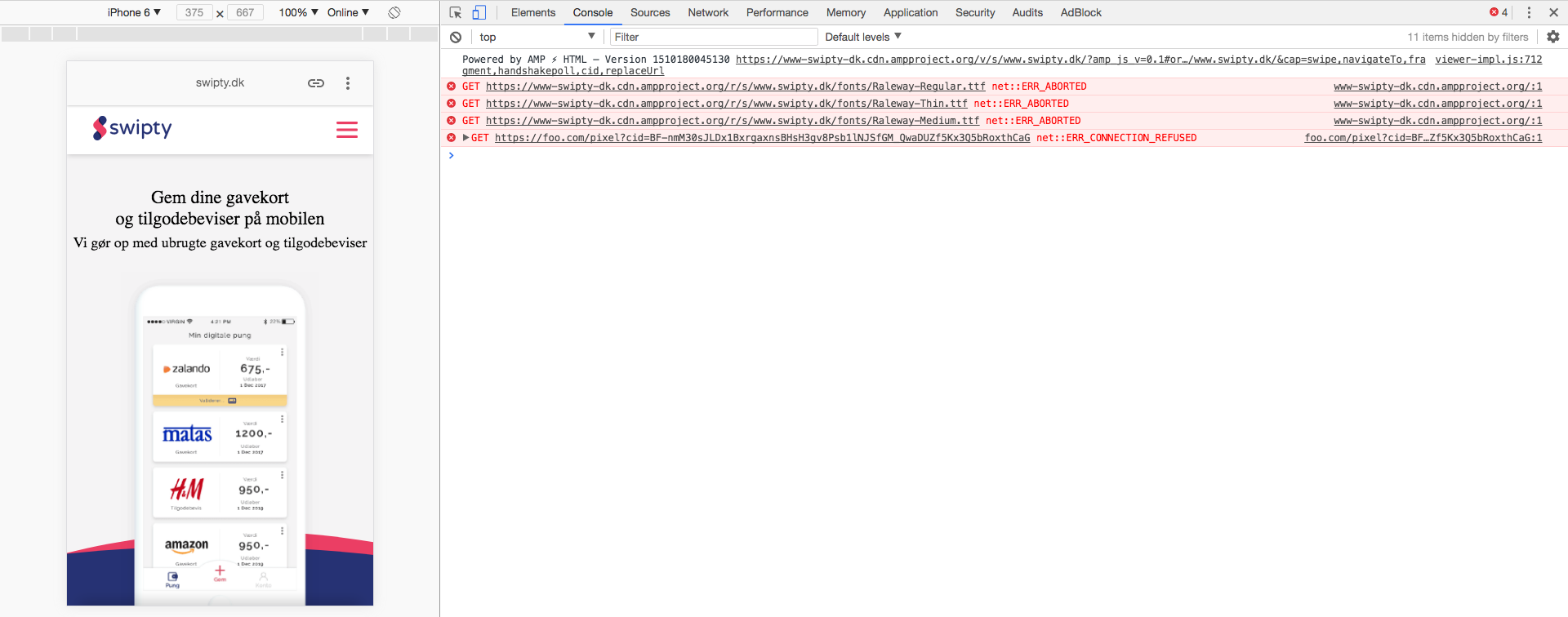
Task: Open the iPhone 6 device dropdown
Action: pyautogui.click(x=134, y=12)
